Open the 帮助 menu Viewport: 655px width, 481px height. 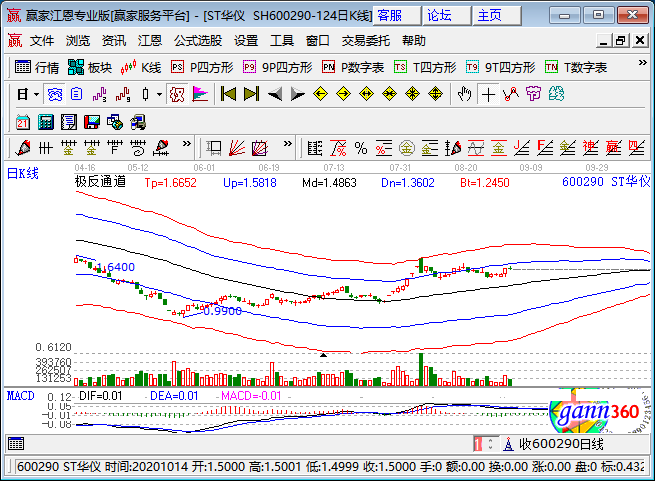(414, 41)
